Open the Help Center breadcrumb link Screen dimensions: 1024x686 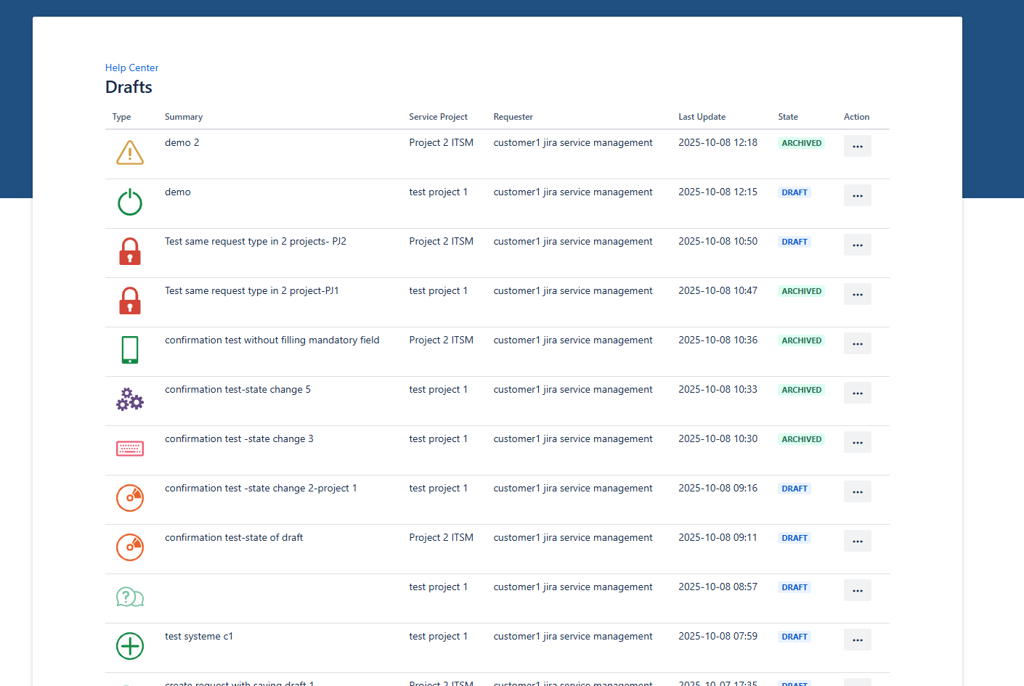point(131,67)
